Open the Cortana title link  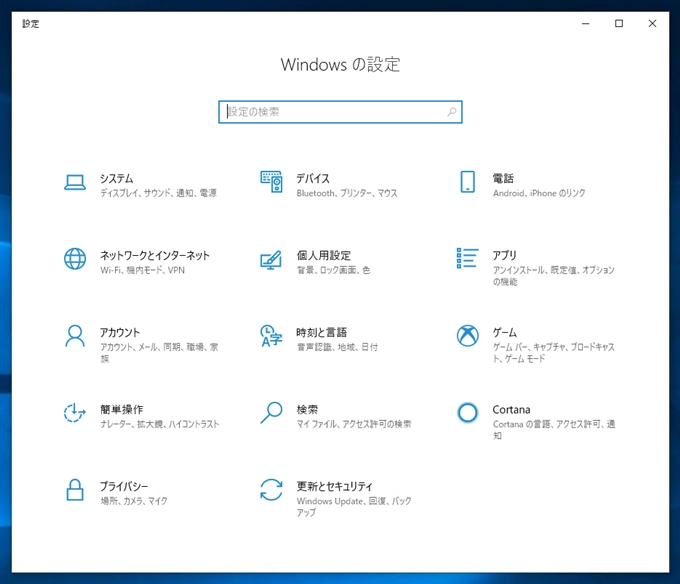511,409
